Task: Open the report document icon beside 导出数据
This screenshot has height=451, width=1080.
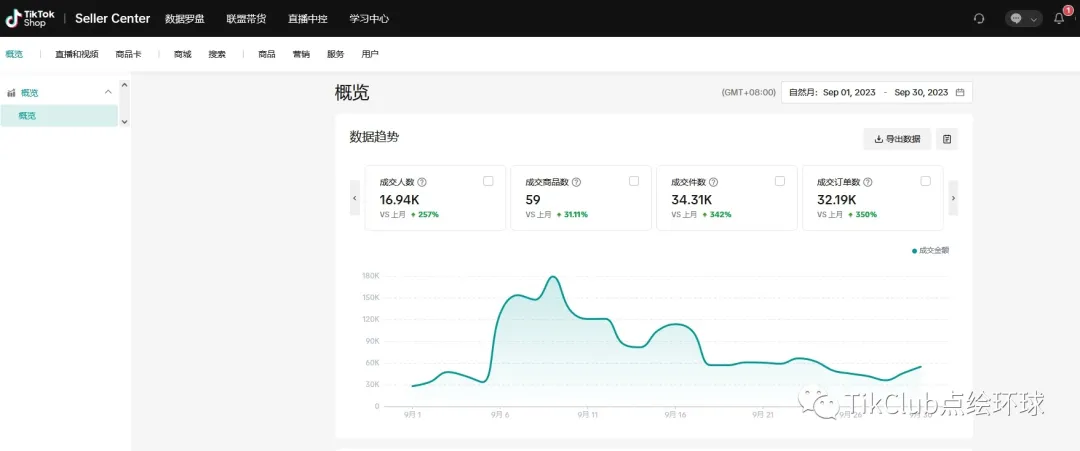Action: pyautogui.click(x=947, y=139)
